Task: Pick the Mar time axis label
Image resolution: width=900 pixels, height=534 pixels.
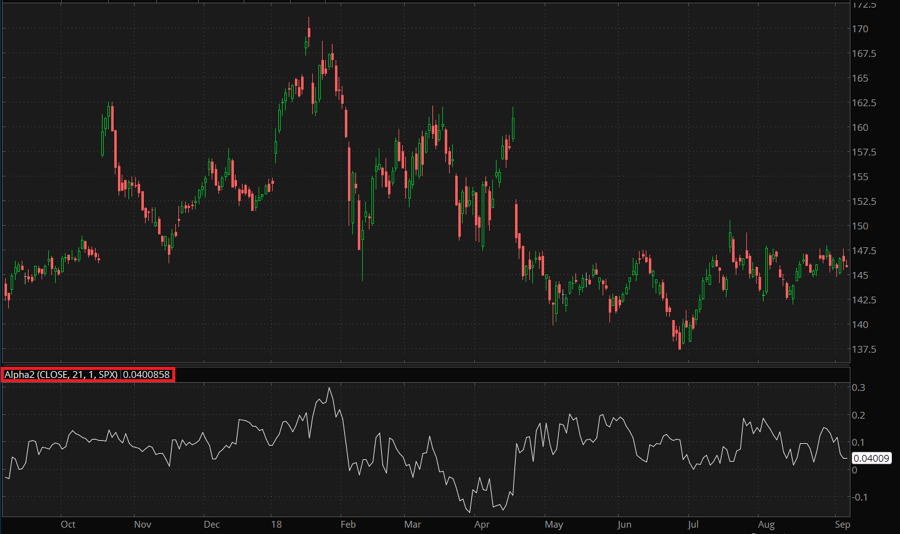Action: tap(413, 524)
